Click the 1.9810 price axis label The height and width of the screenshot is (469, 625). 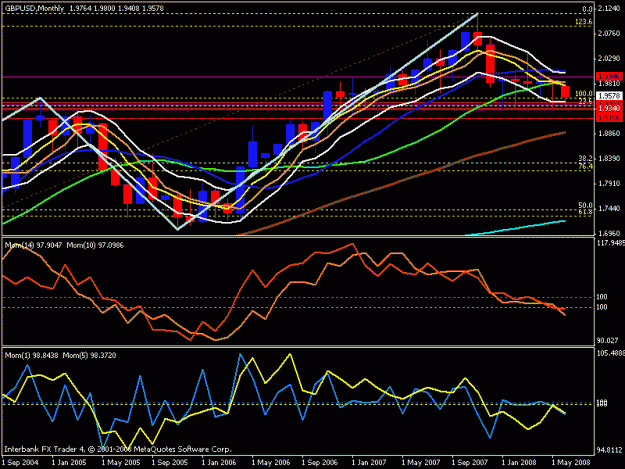point(609,83)
